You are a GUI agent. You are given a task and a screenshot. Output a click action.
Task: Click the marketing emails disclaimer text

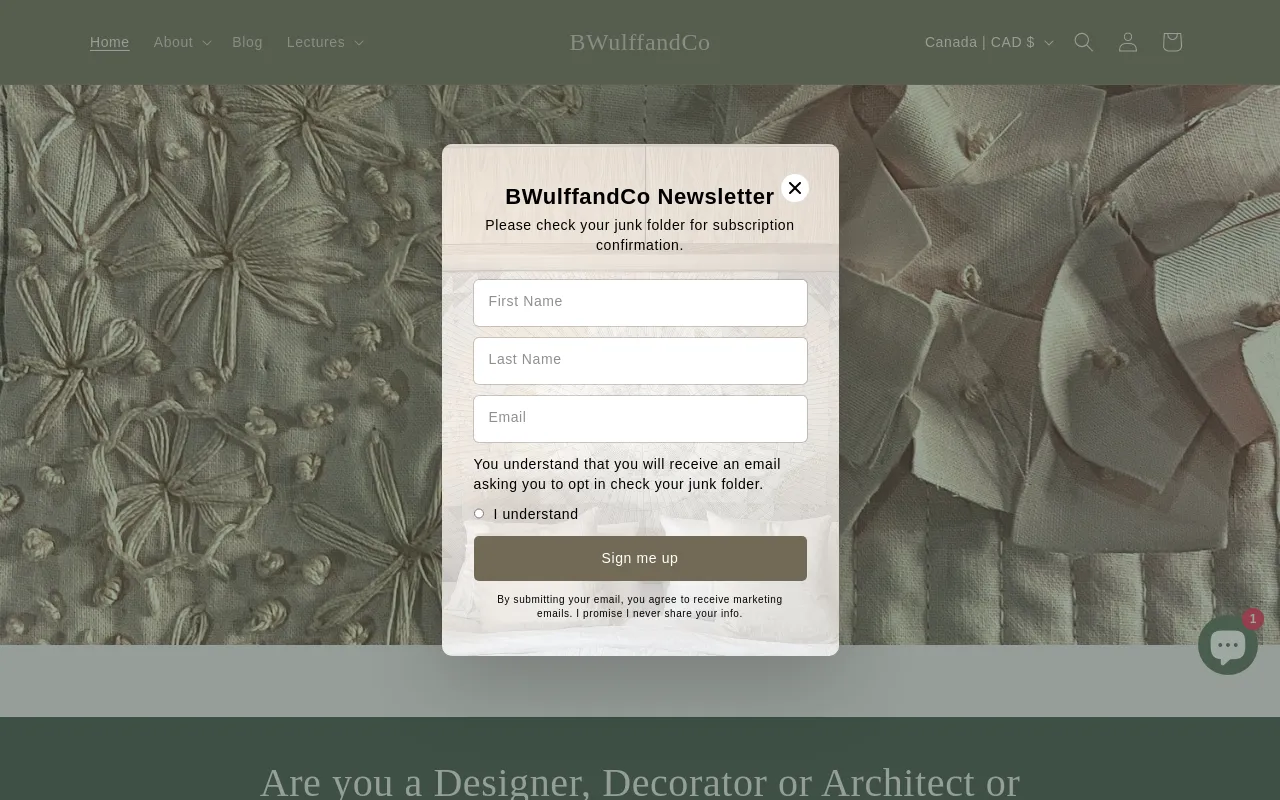640,606
